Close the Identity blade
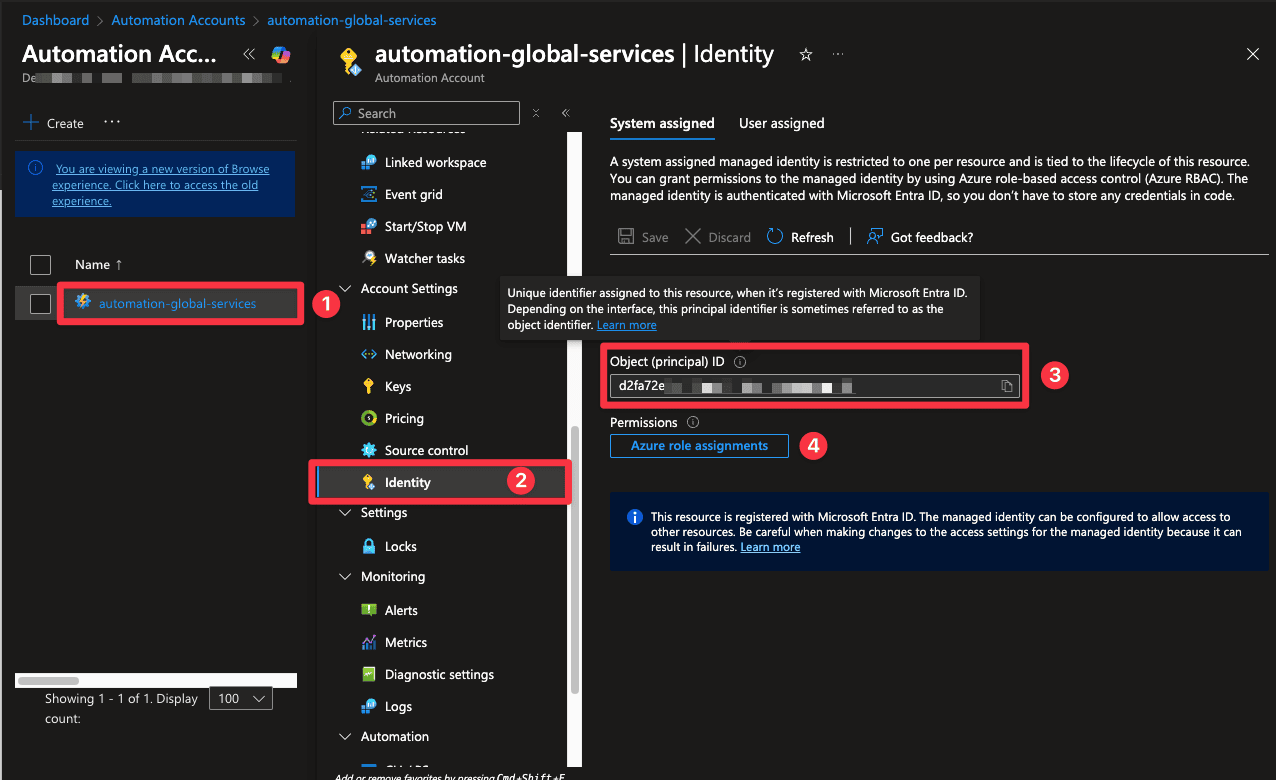The image size is (1276, 780). (1253, 54)
